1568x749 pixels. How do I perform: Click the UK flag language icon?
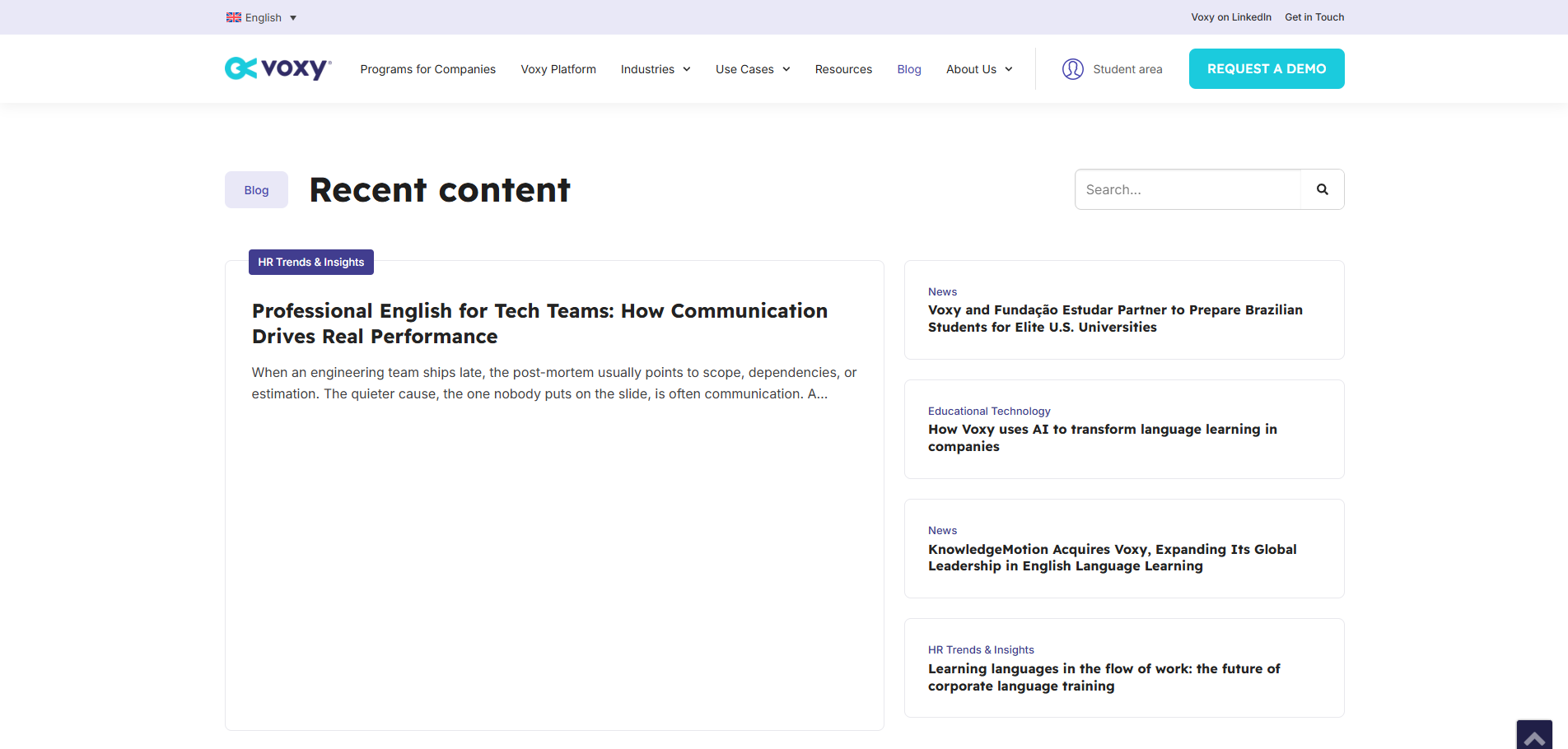[234, 17]
